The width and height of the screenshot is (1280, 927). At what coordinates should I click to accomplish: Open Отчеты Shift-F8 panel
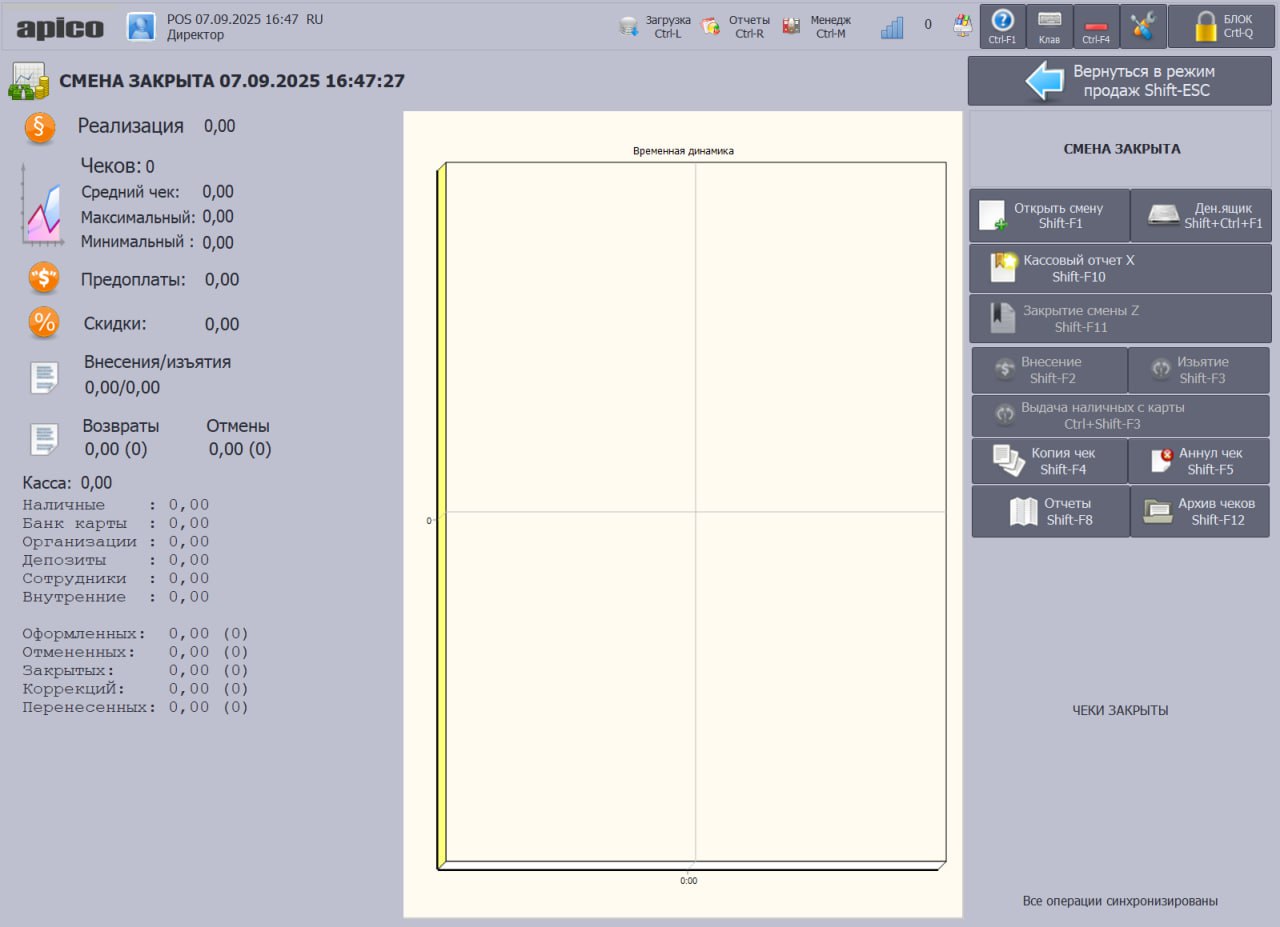tap(1048, 511)
